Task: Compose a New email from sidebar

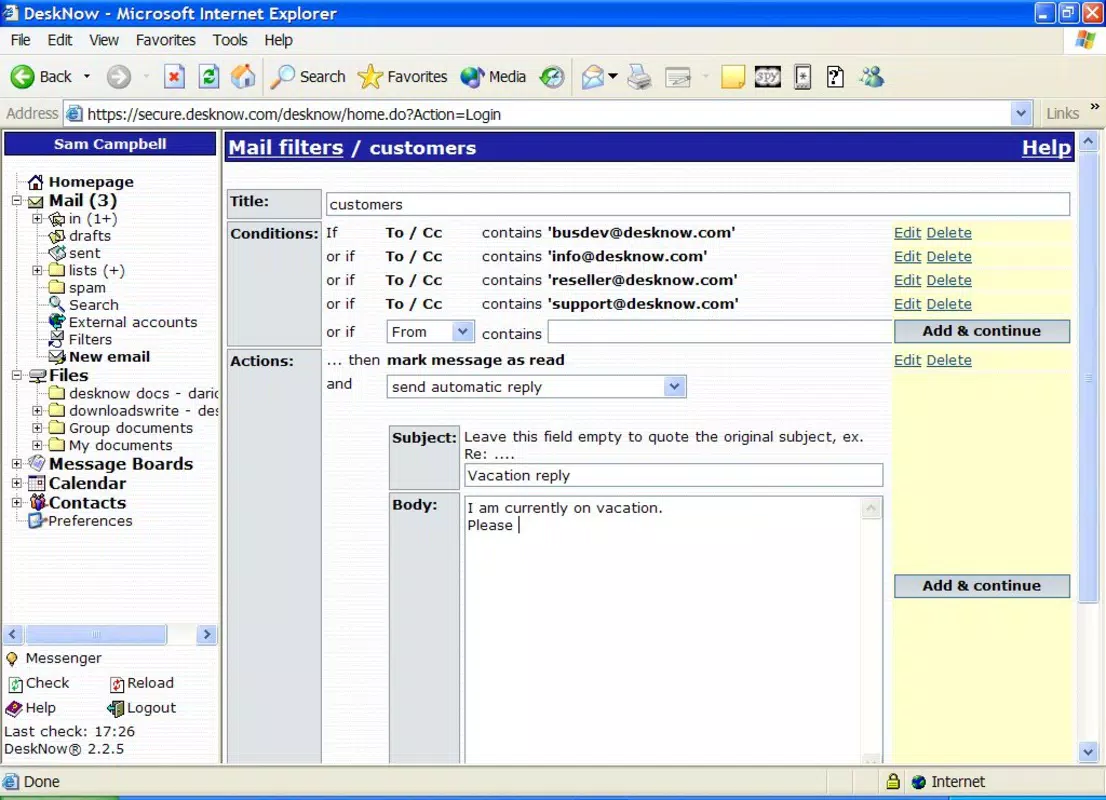Action: coord(109,357)
